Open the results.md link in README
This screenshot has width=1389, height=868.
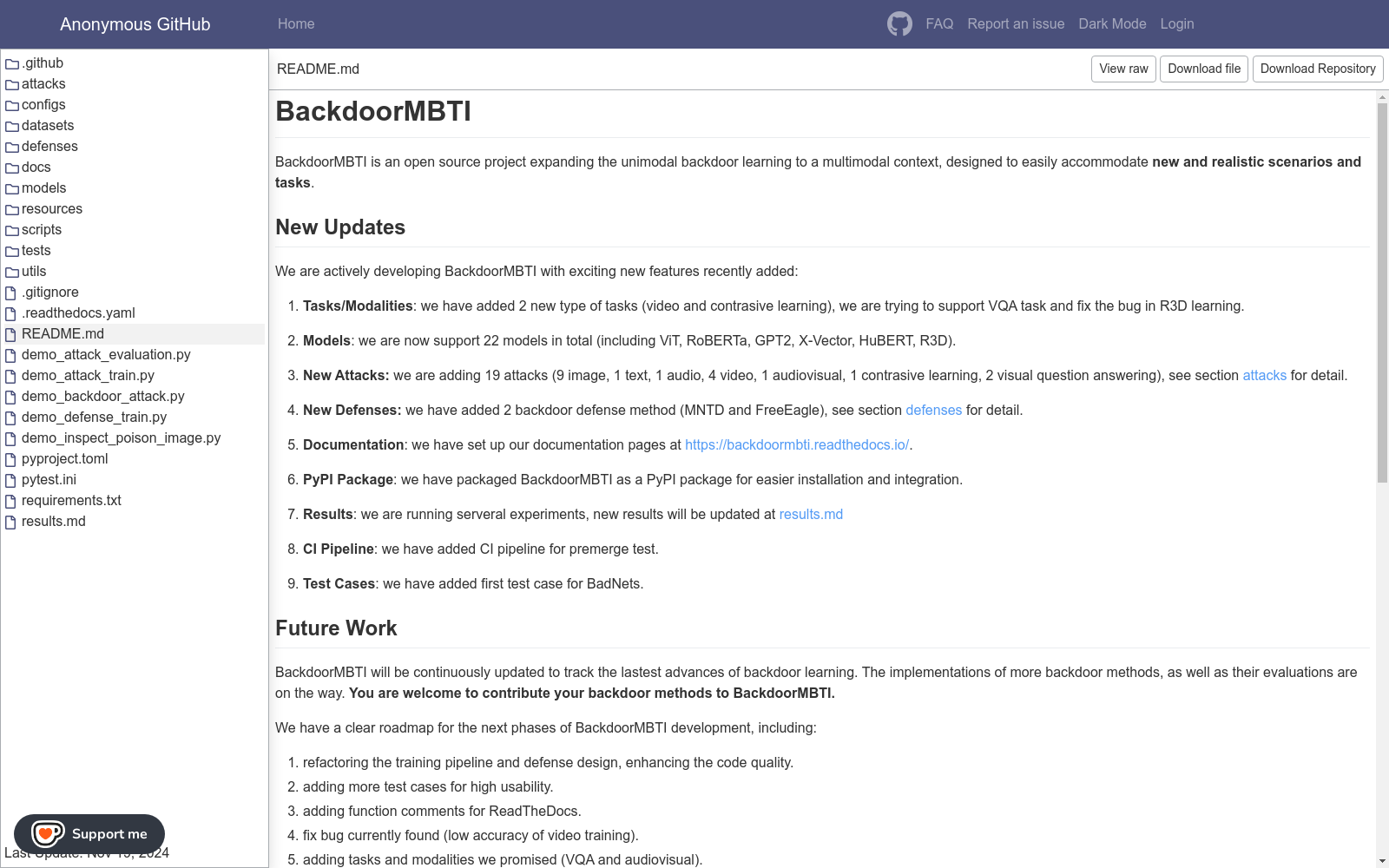click(x=811, y=514)
